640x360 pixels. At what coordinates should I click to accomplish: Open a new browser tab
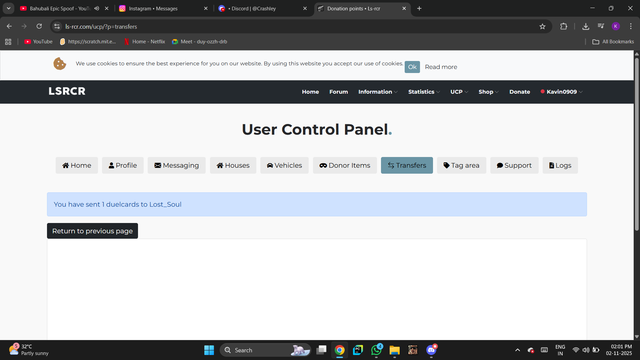click(x=419, y=9)
